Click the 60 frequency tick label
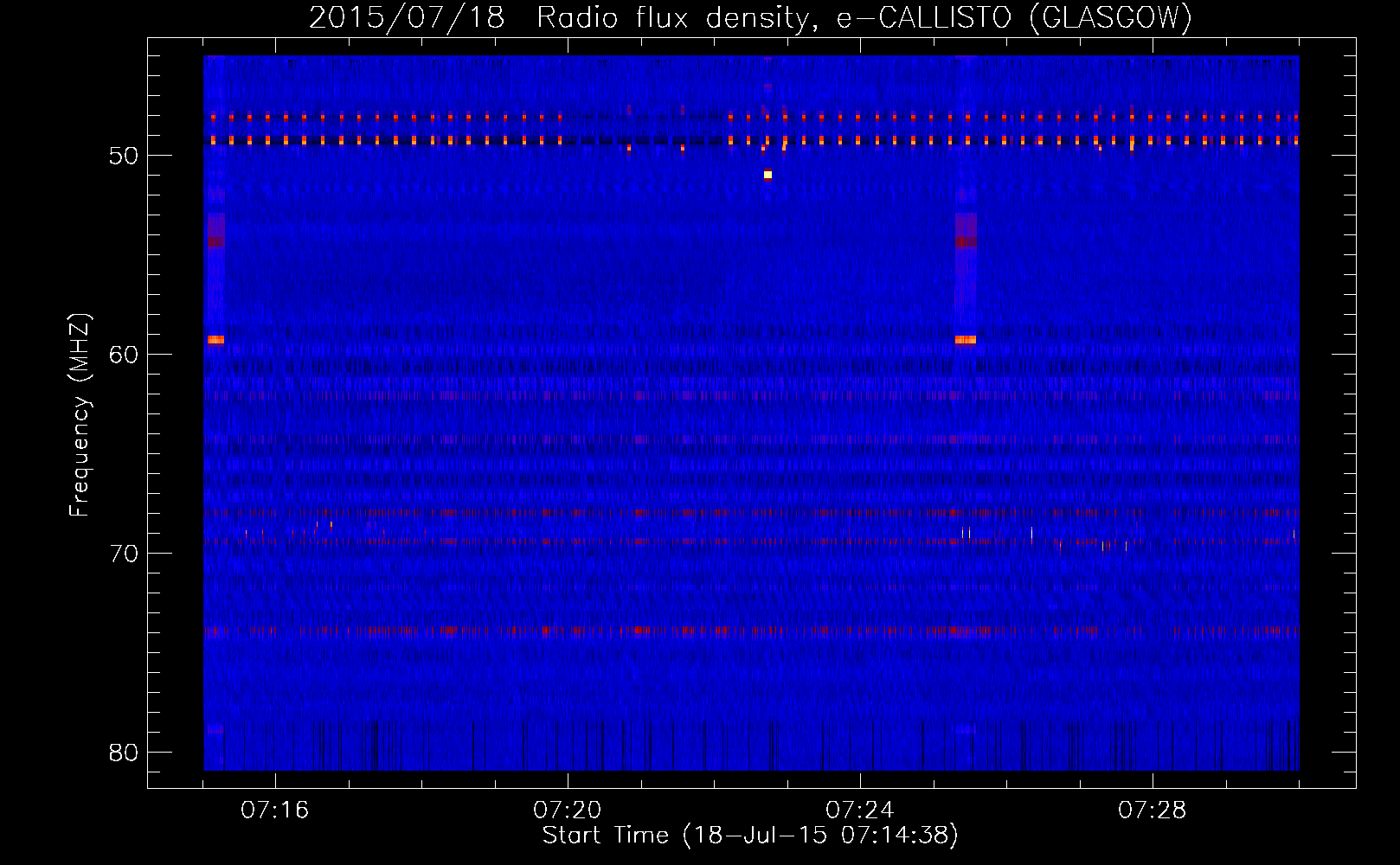 124,355
